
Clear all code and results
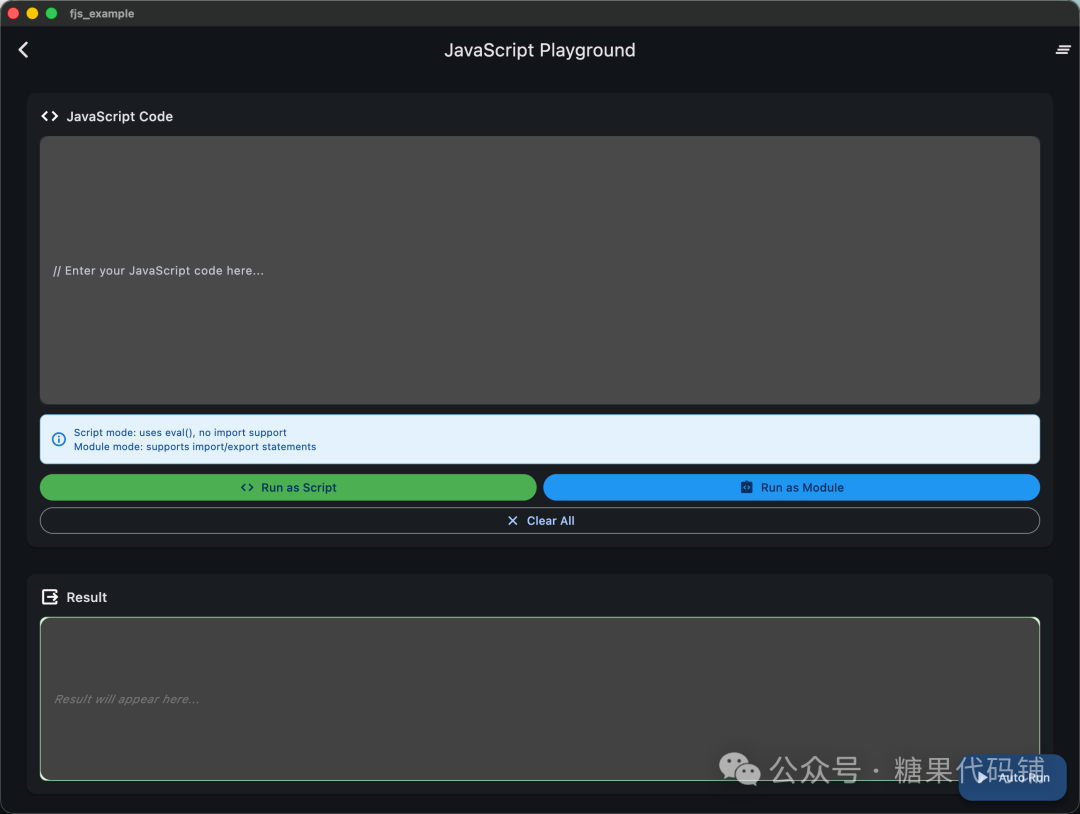539,521
